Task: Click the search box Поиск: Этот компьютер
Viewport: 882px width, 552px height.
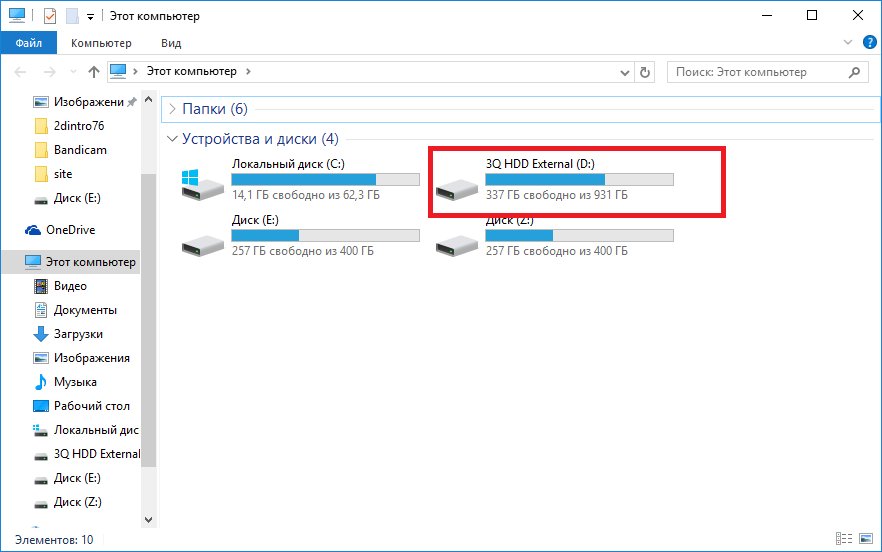Action: (x=760, y=72)
